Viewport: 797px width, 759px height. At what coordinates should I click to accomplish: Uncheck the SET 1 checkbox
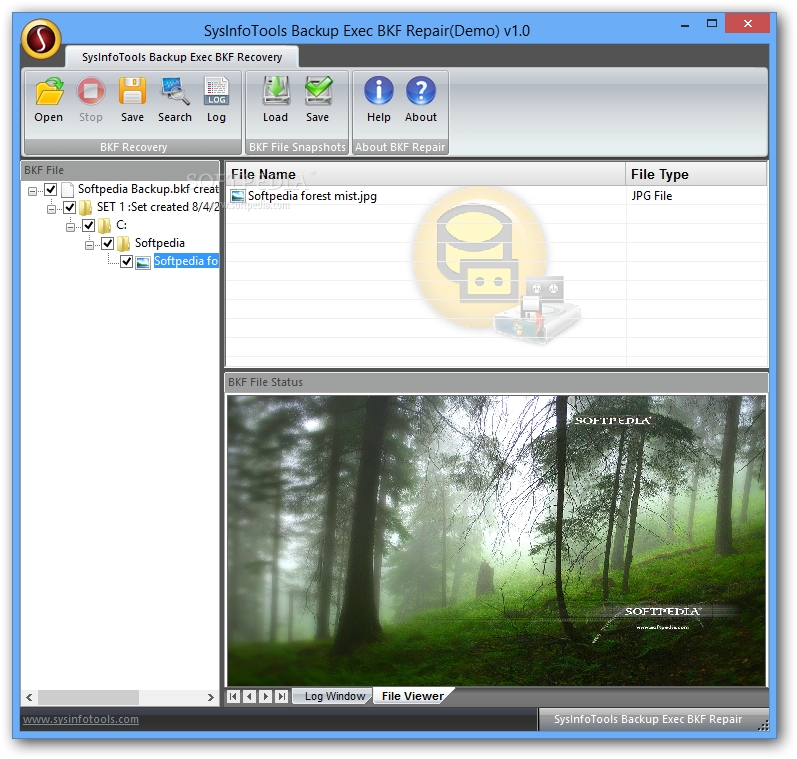pyautogui.click(x=69, y=207)
